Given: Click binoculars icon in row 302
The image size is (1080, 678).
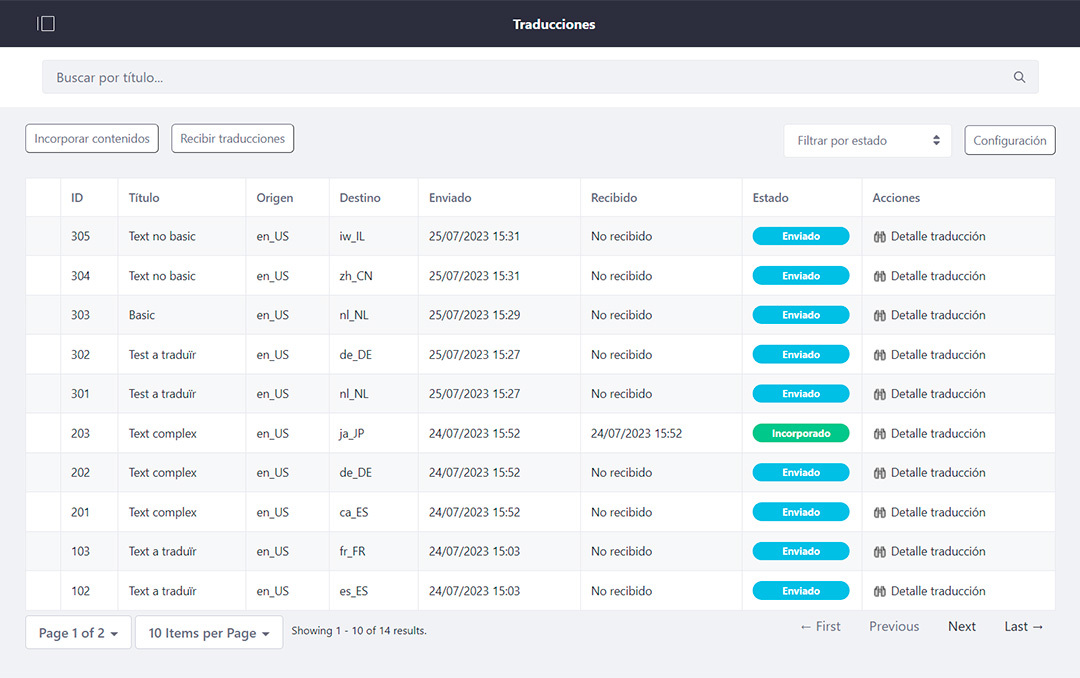Looking at the screenshot, I should [x=880, y=355].
